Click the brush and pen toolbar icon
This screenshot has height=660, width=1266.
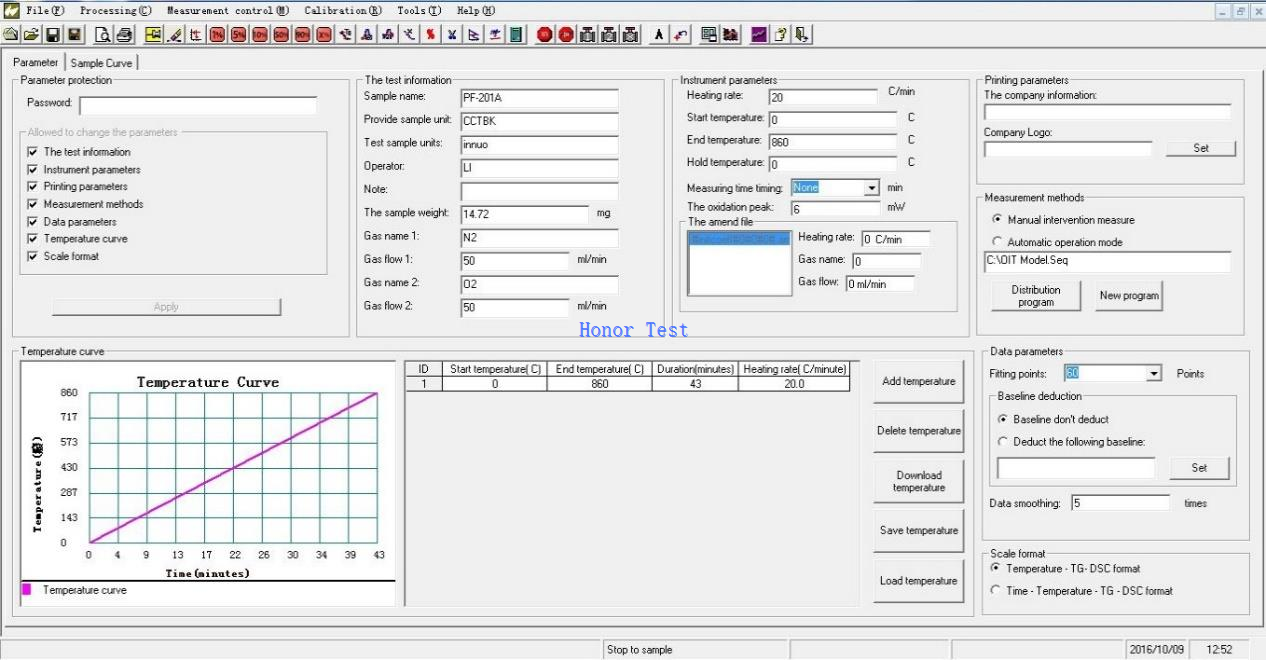coord(175,35)
